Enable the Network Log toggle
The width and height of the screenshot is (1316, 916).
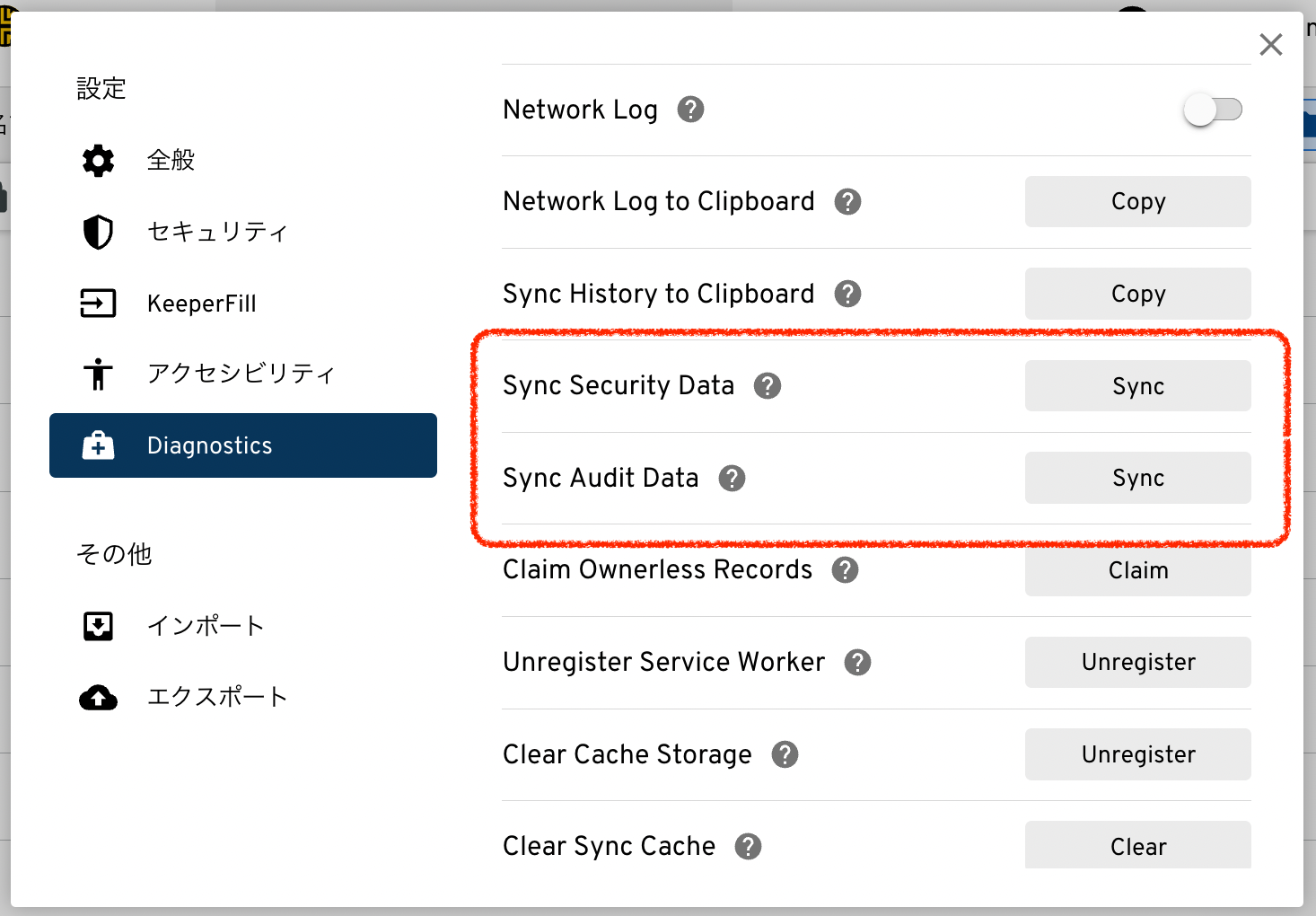[1213, 110]
